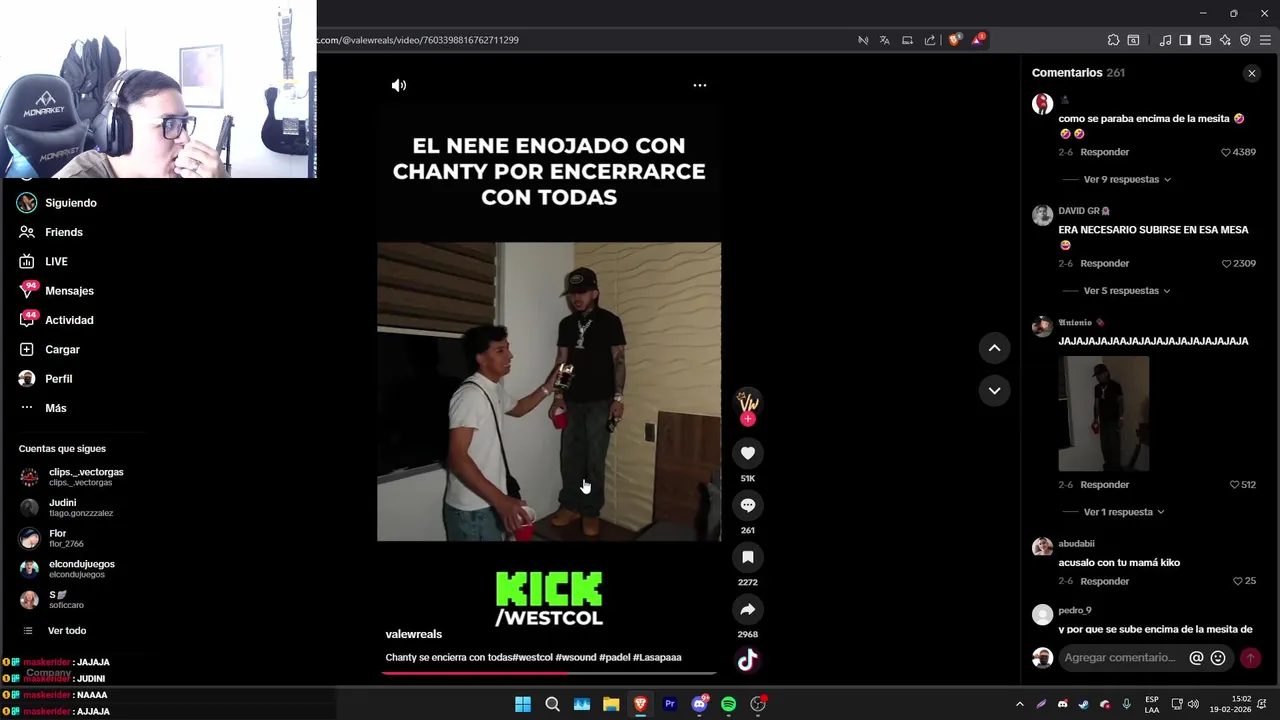Image resolution: width=1280 pixels, height=720 pixels.
Task: Follow valewreals via the red plus badge
Action: (x=748, y=420)
